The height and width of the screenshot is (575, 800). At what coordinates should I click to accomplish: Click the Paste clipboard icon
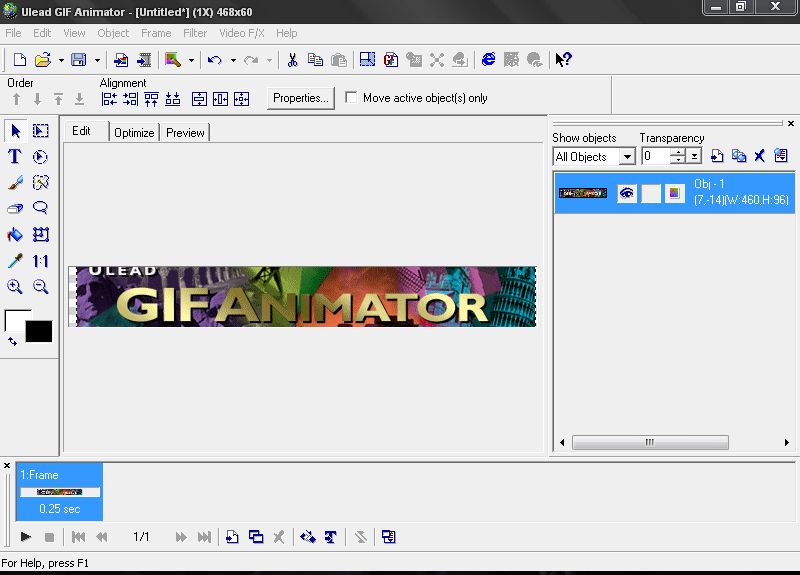[x=339, y=60]
